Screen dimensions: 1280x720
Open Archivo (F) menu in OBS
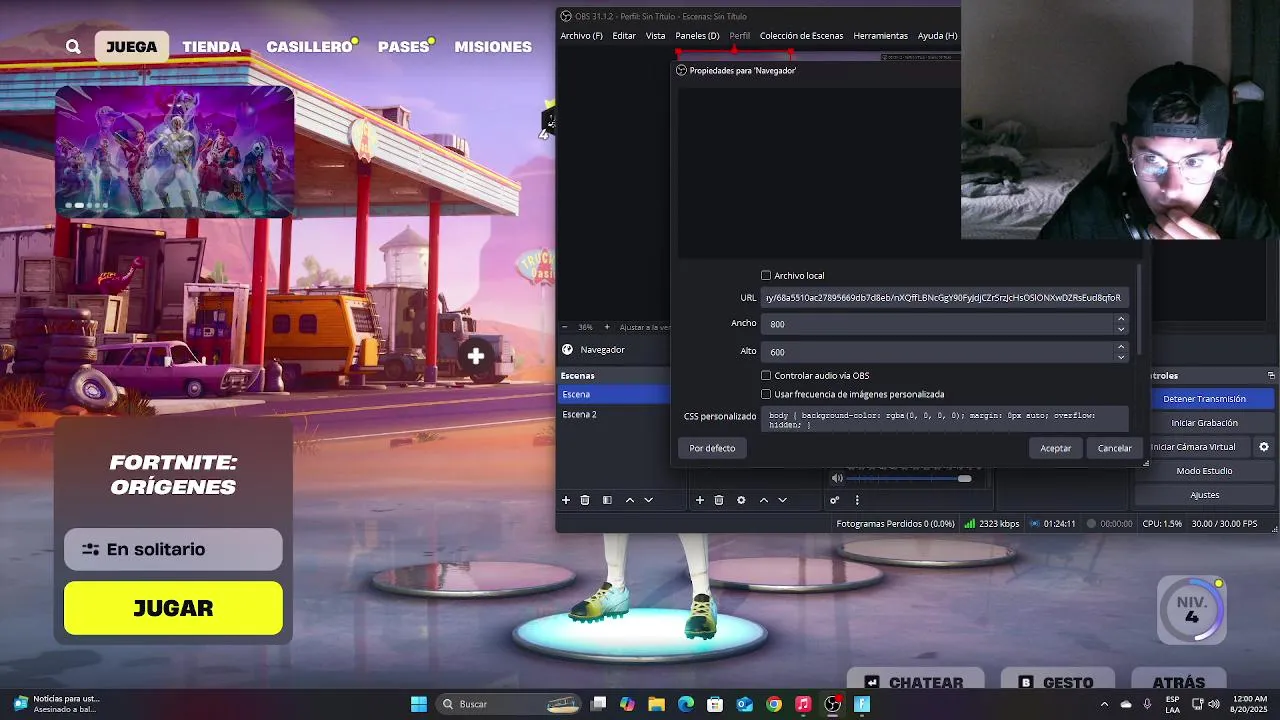coord(581,36)
